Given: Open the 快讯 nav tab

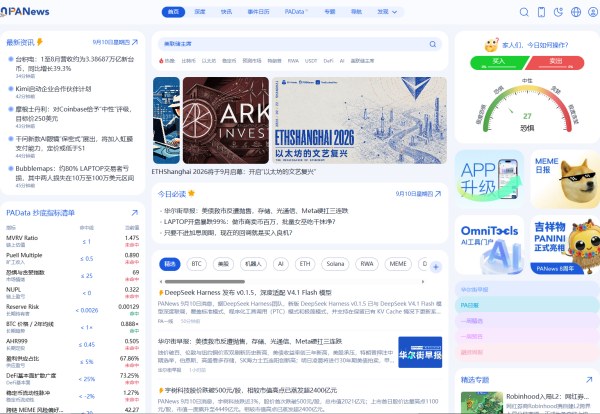Looking at the screenshot, I should tap(226, 12).
